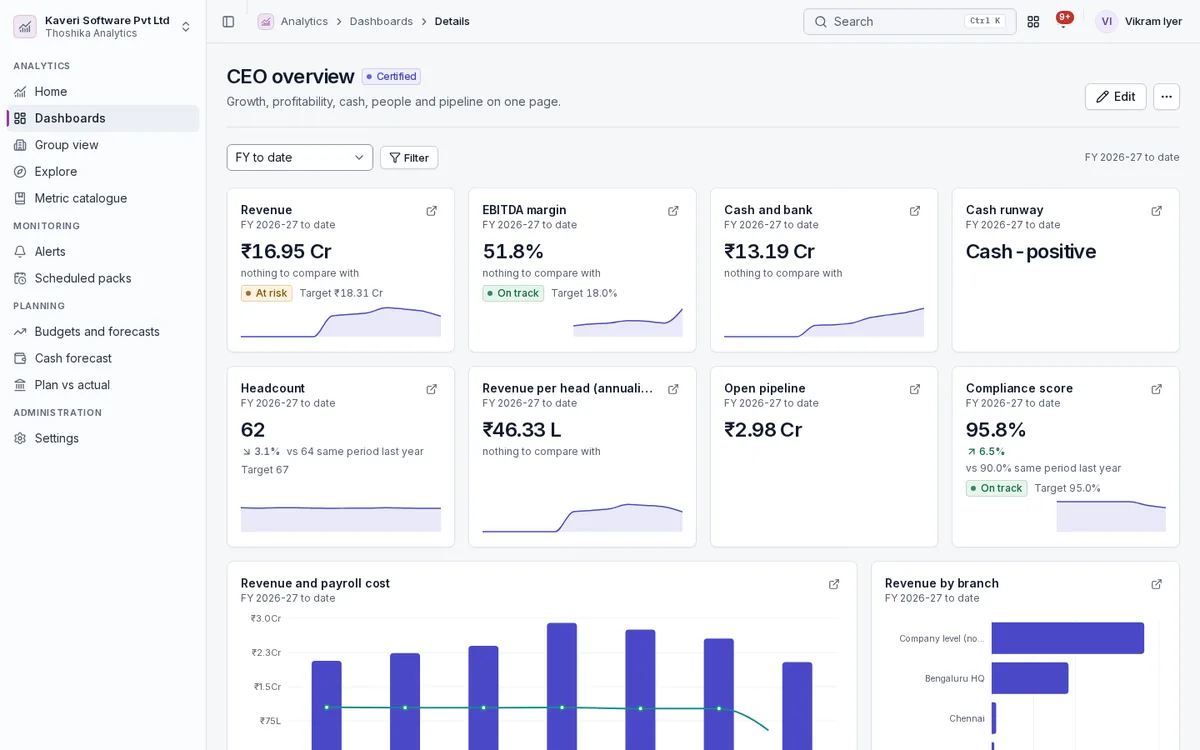Open Revenue by branch chart externally
This screenshot has height=750, width=1200.
pos(1157,584)
